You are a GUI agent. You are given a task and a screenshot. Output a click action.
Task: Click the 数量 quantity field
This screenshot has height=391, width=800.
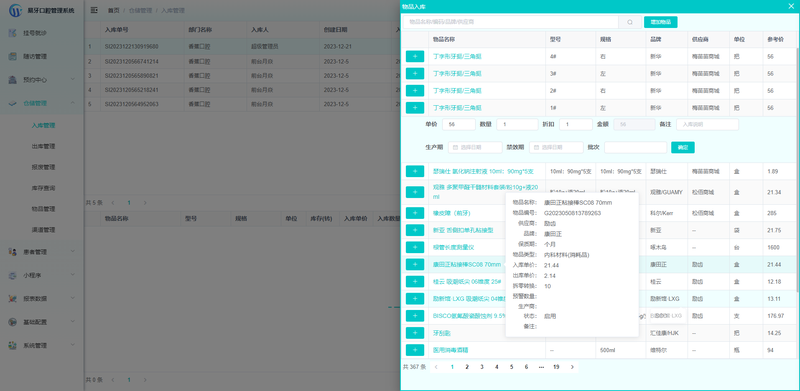click(x=517, y=125)
